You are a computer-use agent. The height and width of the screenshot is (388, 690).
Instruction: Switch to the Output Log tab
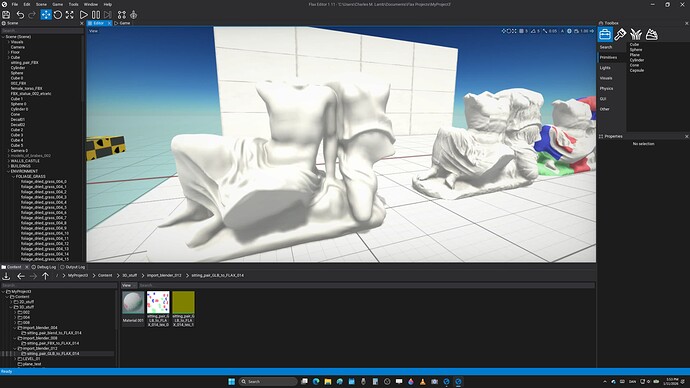pyautogui.click(x=73, y=267)
